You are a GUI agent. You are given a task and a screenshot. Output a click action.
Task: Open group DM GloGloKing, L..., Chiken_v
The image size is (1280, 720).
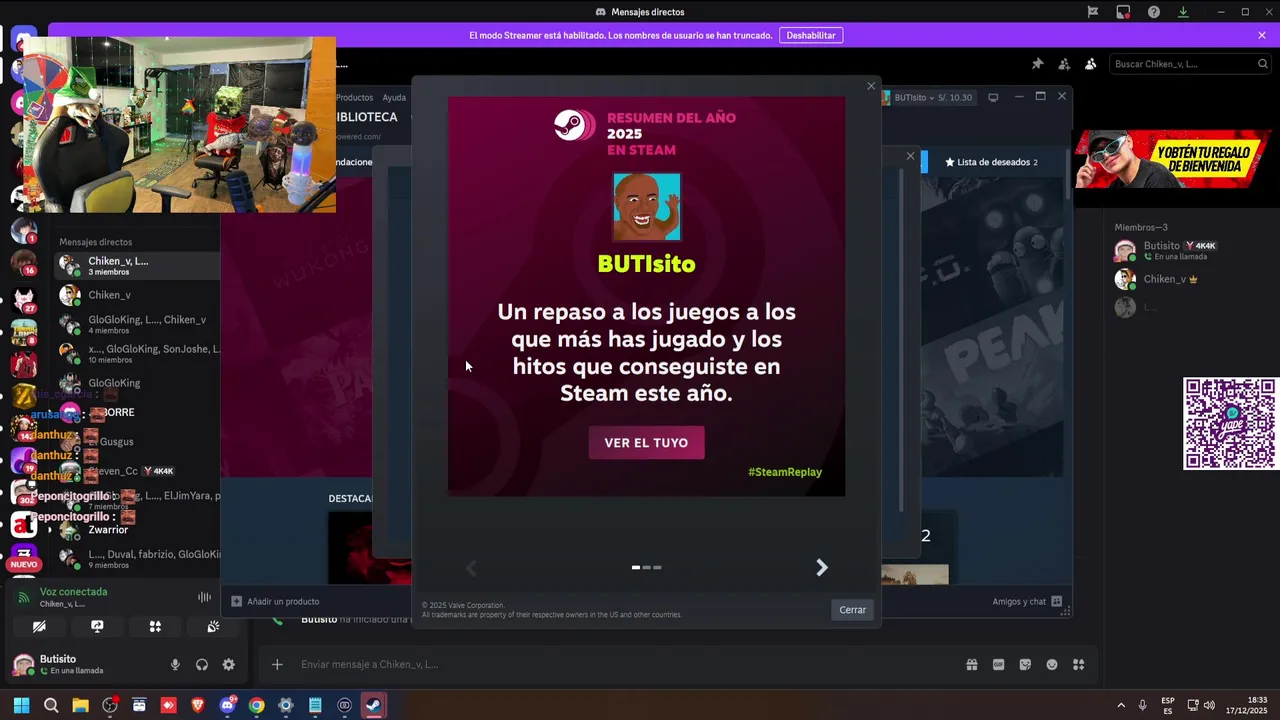[x=138, y=324]
